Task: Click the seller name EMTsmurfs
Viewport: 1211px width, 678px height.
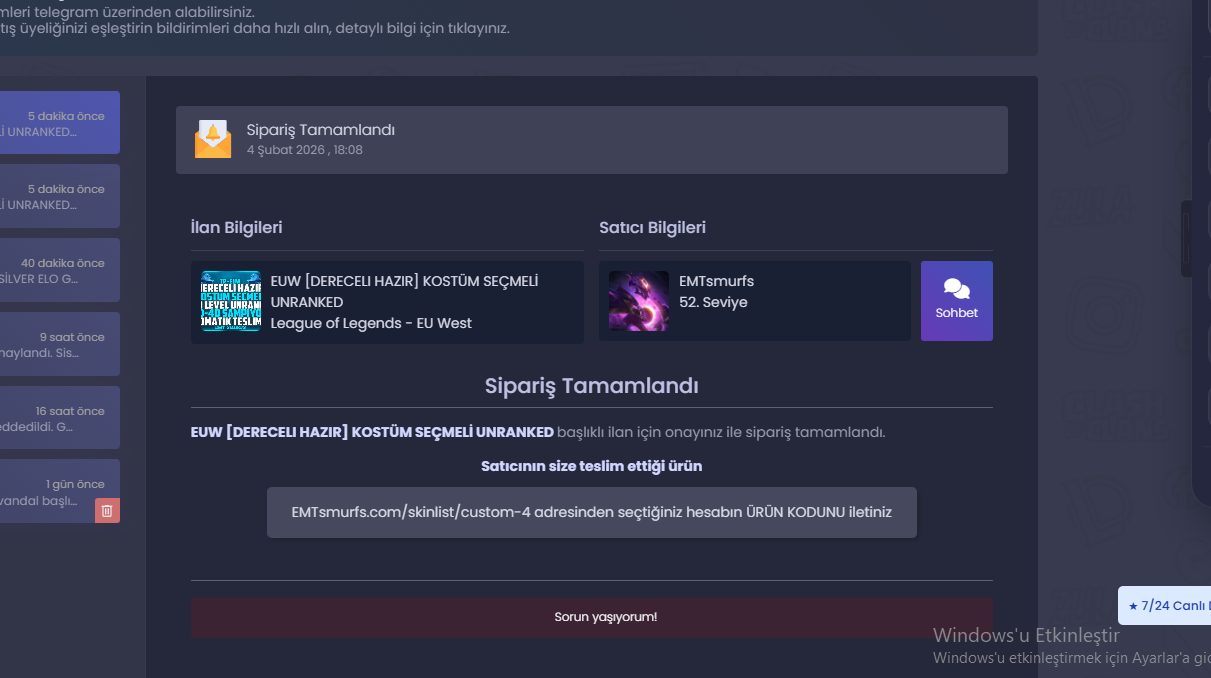Action: (x=716, y=281)
